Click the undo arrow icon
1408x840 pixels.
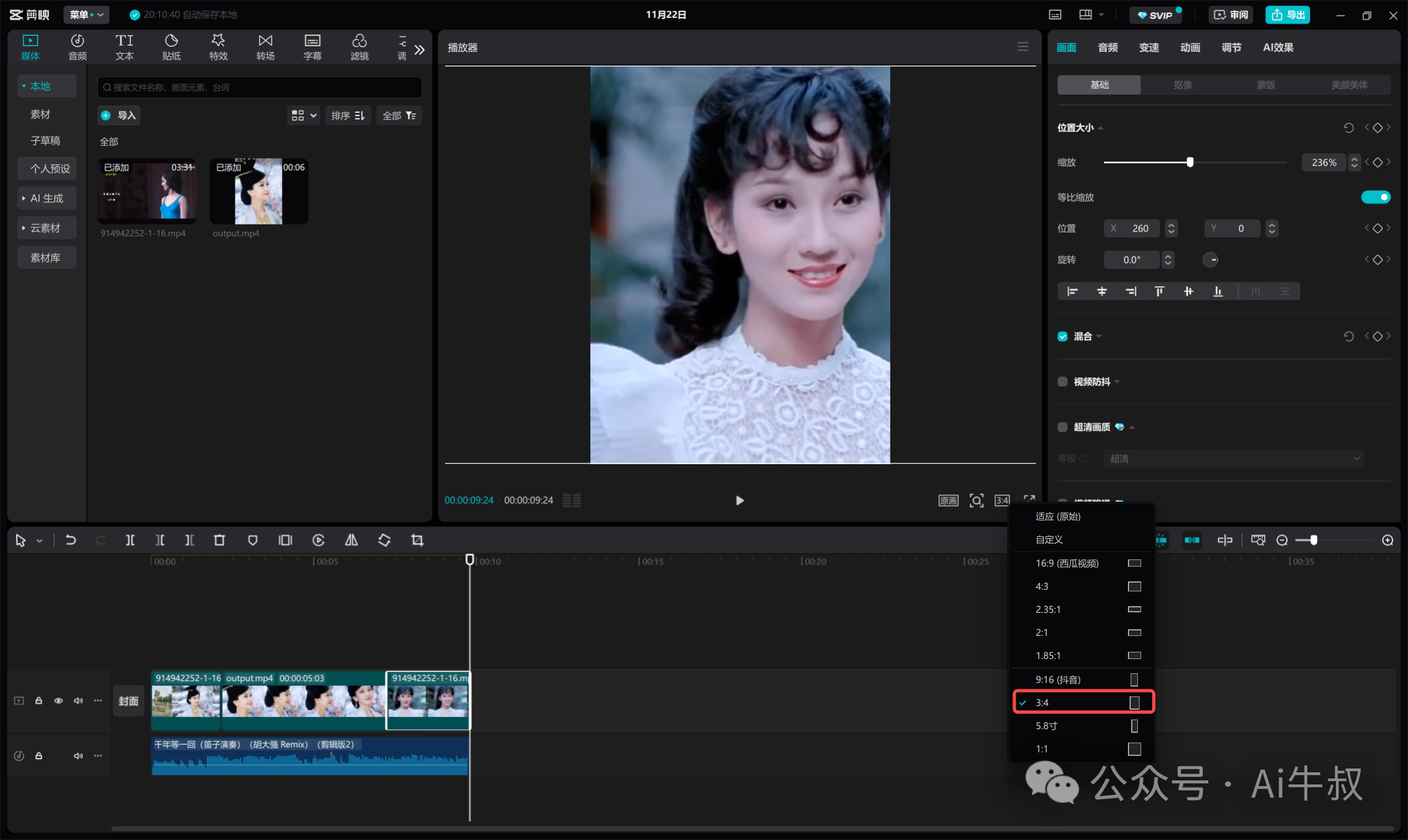point(71,540)
